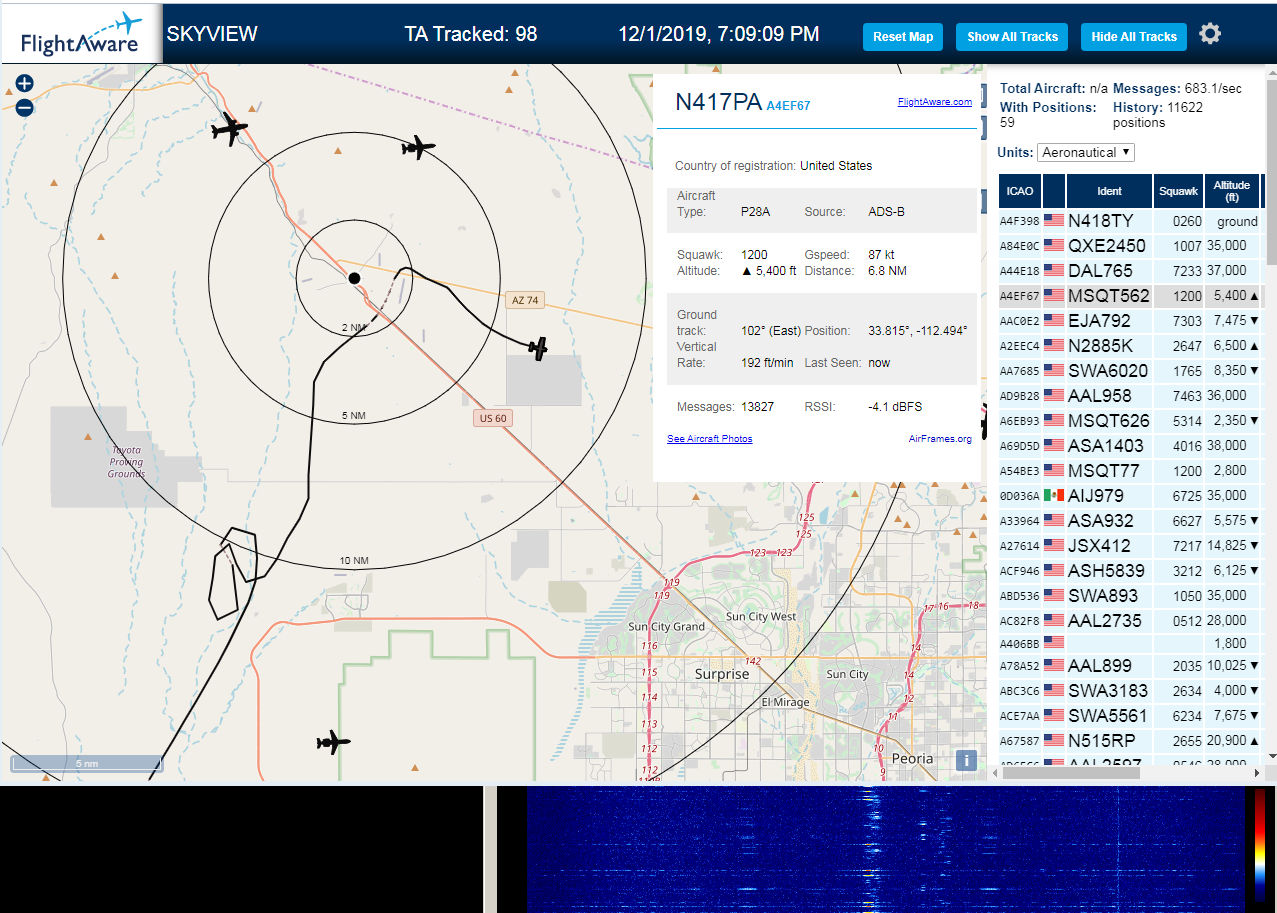Click the N417PA aircraft title
The image size is (1277, 913).
(718, 102)
